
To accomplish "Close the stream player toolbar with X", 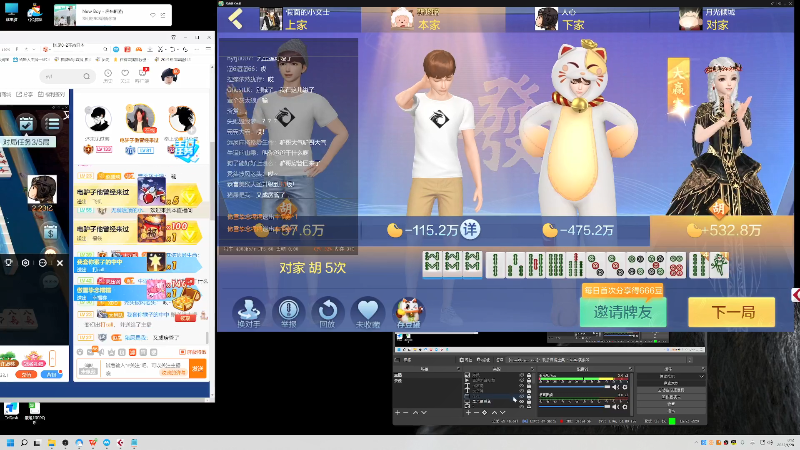I will (x=60, y=263).
